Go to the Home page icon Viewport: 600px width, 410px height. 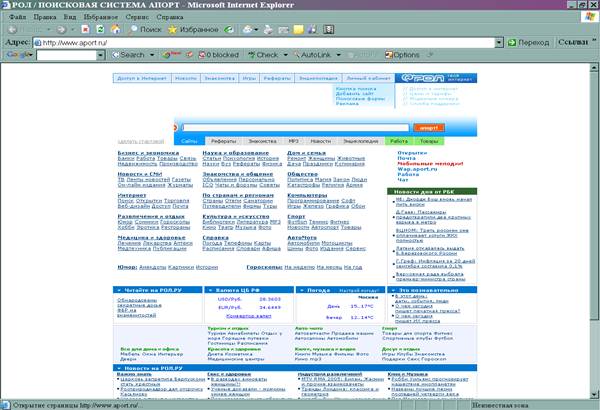115,29
